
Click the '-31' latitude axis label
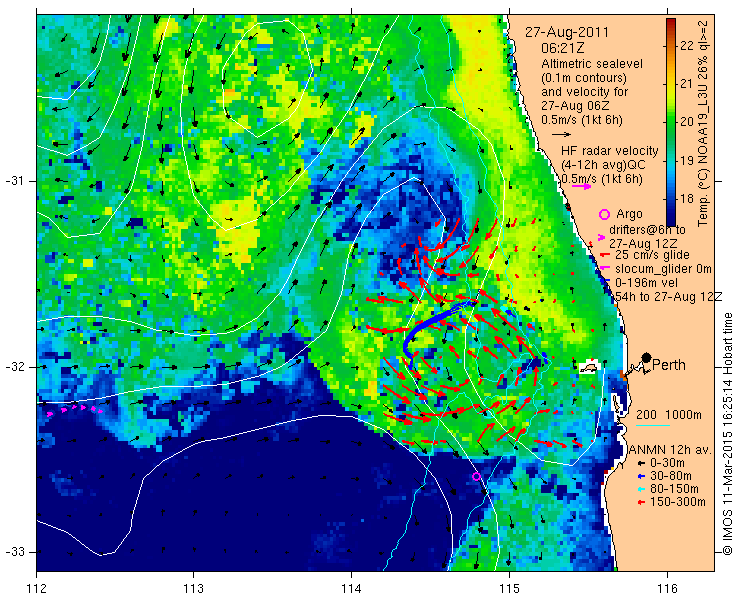pos(14,181)
